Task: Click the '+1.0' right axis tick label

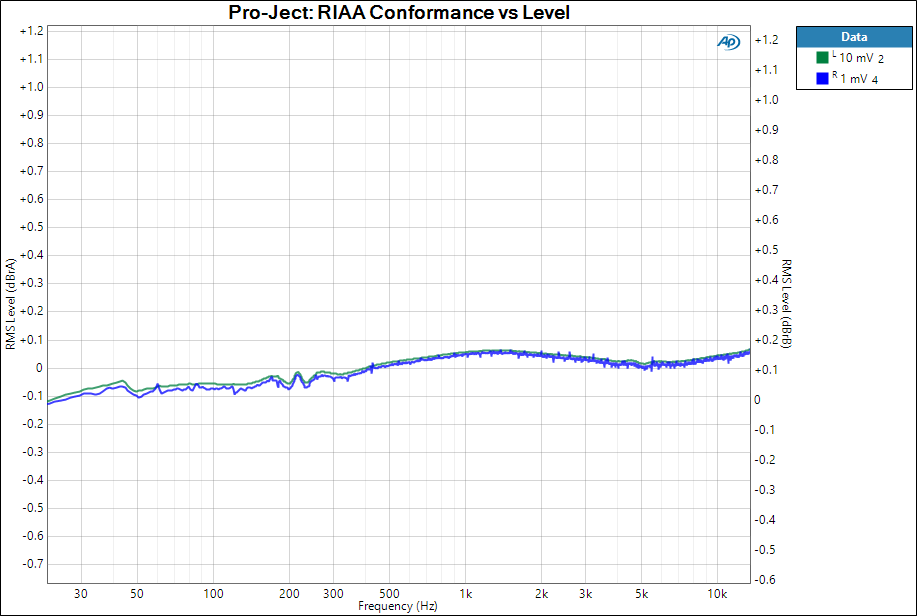Action: [x=766, y=99]
